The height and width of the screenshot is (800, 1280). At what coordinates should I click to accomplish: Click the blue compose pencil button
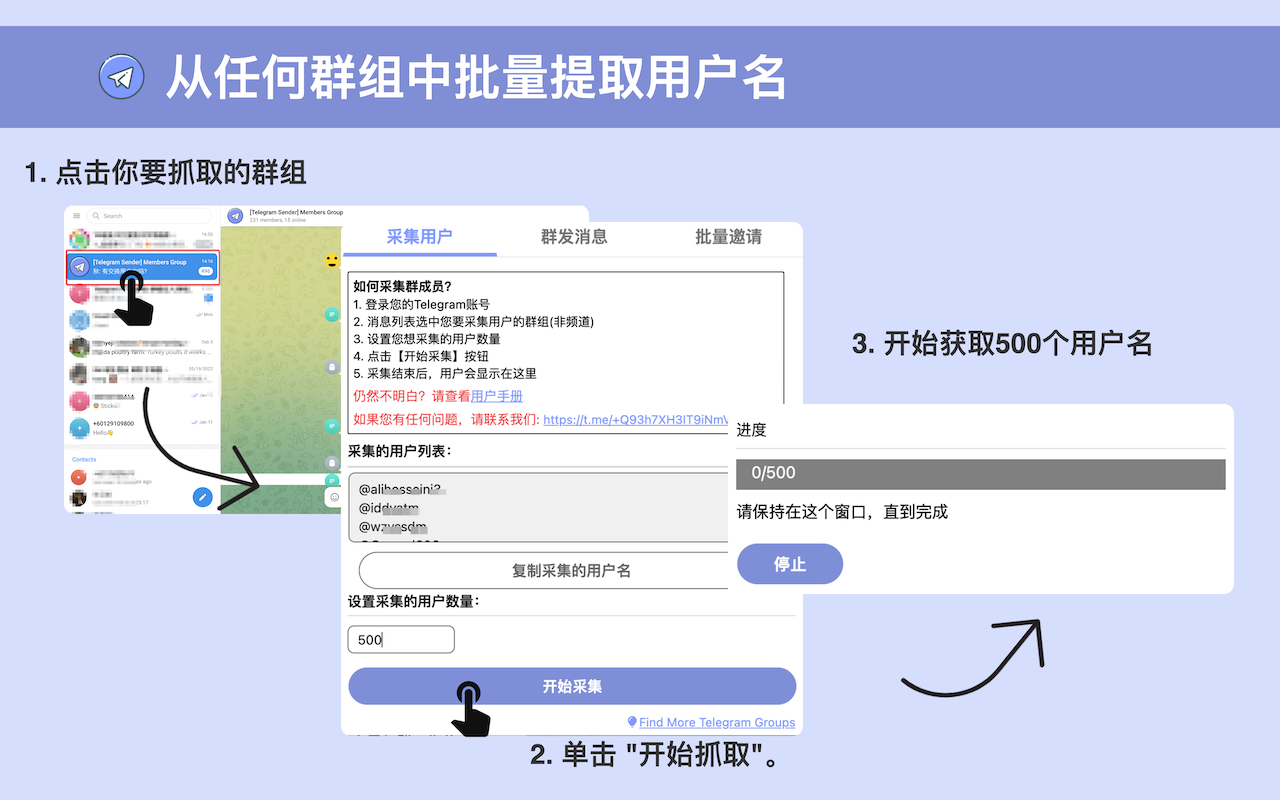click(x=202, y=496)
